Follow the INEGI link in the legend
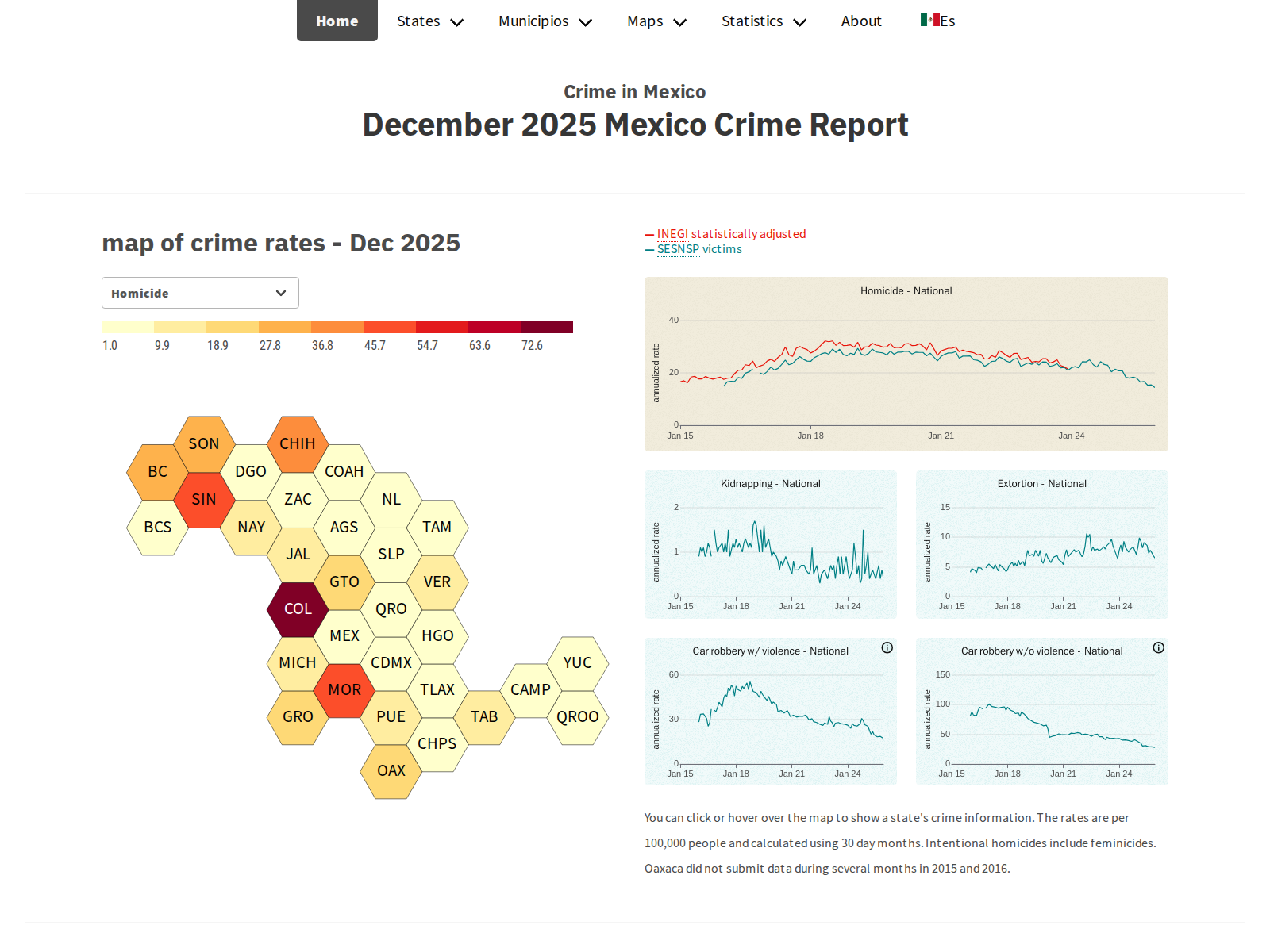1270x952 pixels. click(672, 234)
